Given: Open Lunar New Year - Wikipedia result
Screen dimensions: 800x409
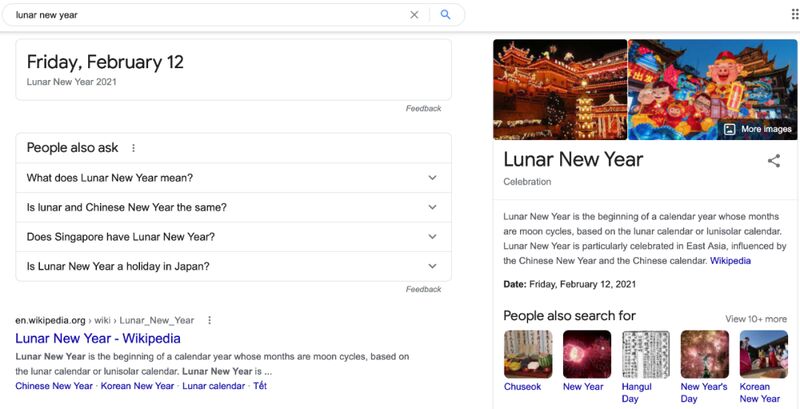Looking at the screenshot, I should coord(97,338).
